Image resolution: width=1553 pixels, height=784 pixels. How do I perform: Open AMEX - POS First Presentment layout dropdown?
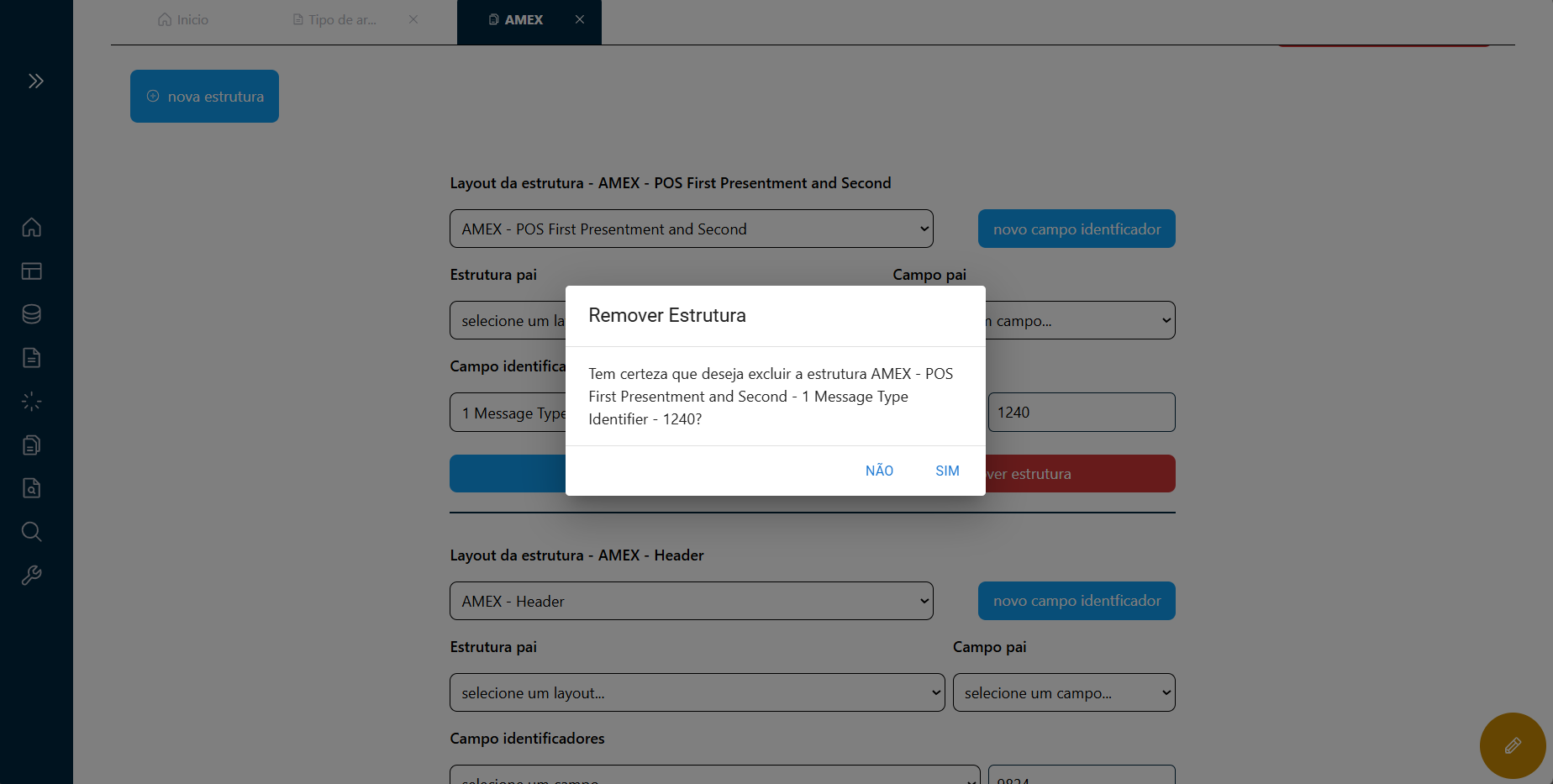click(691, 229)
